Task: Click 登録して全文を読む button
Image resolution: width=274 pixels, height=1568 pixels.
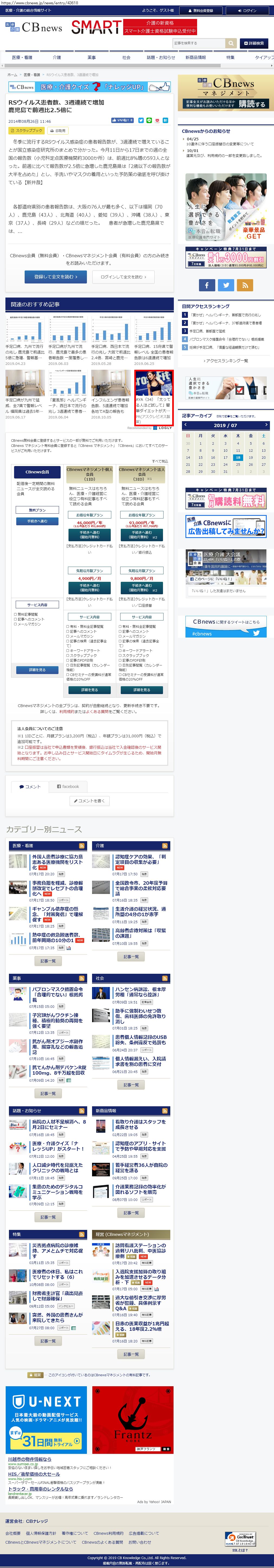Action: tap(56, 276)
